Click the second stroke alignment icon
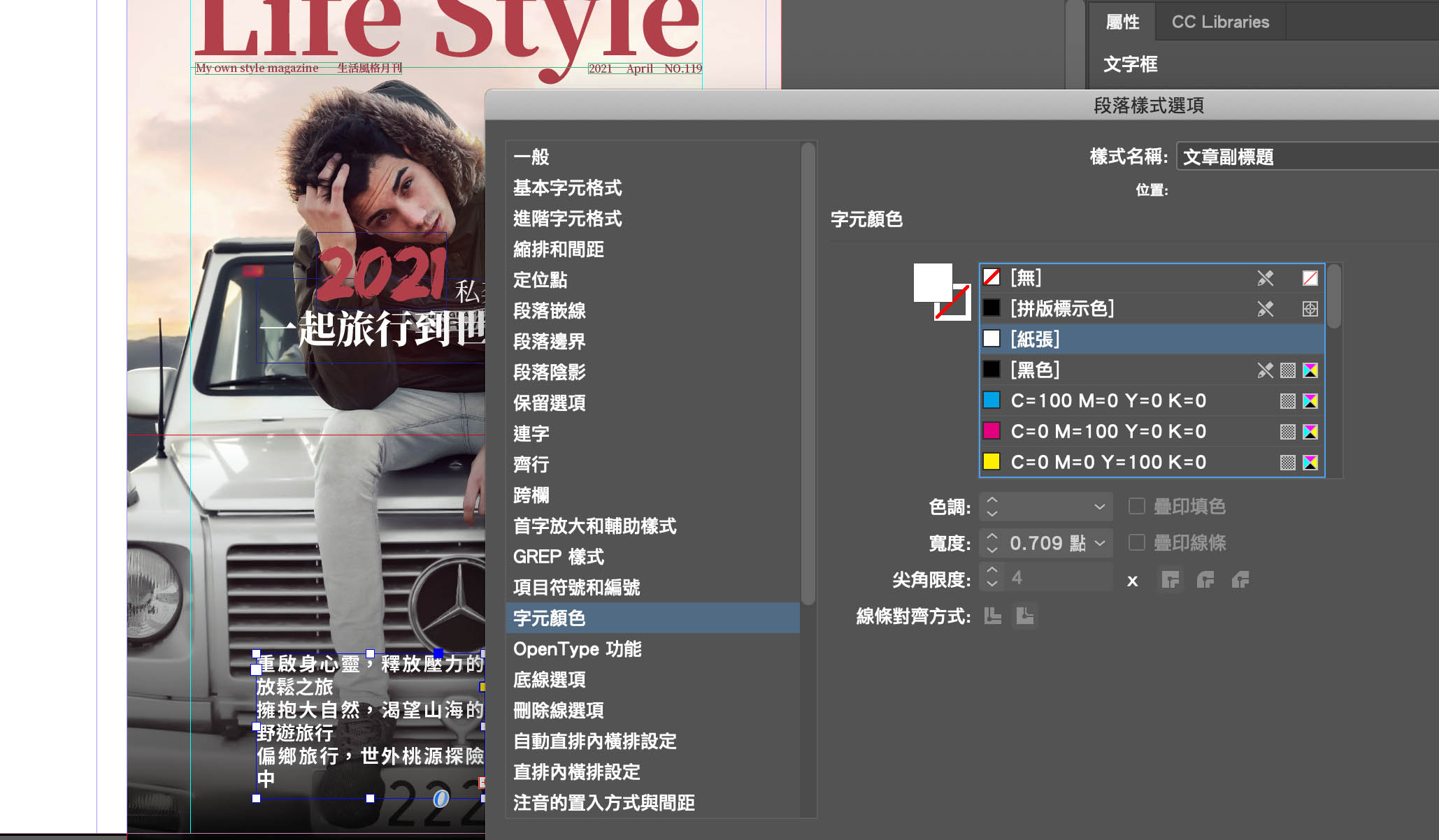1439x840 pixels. [1025, 616]
